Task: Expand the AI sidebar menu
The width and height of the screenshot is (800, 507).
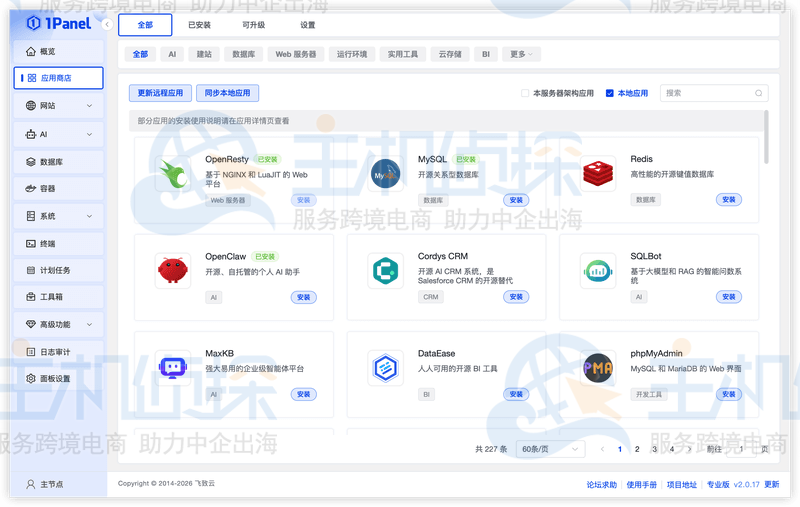Action: coord(58,134)
